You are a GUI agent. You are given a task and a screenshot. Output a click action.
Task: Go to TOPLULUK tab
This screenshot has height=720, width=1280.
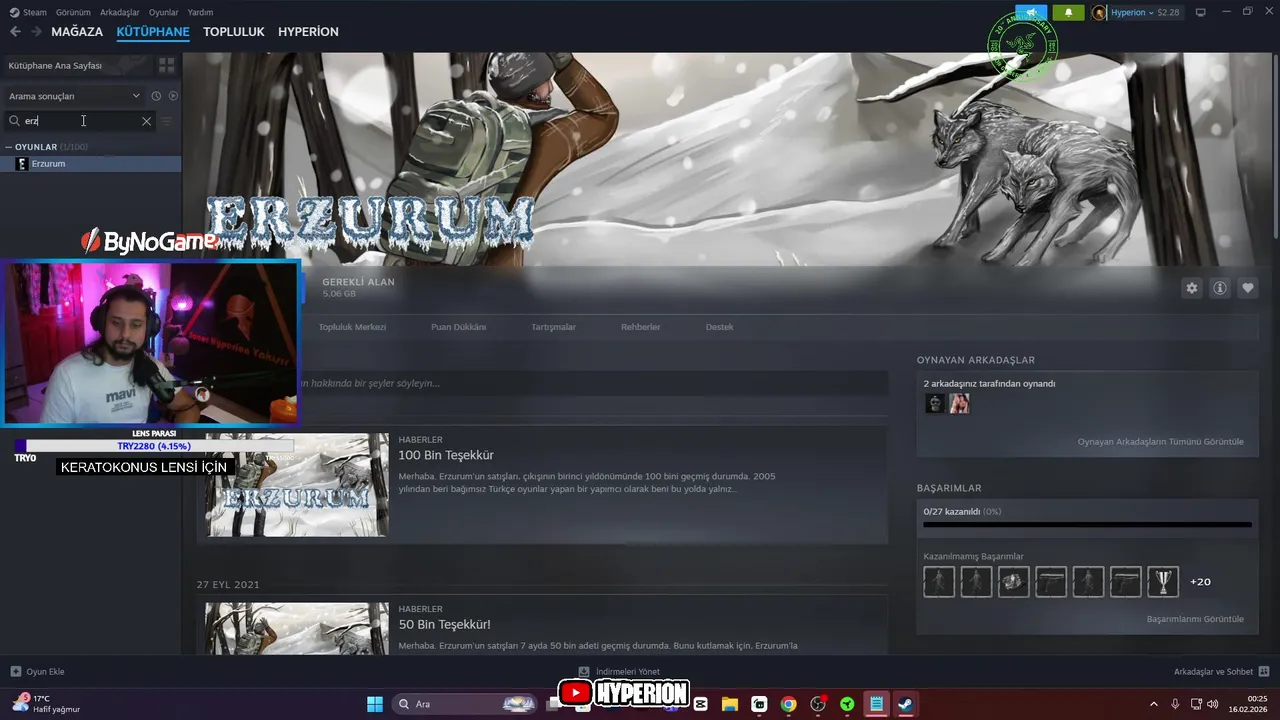pos(234,32)
